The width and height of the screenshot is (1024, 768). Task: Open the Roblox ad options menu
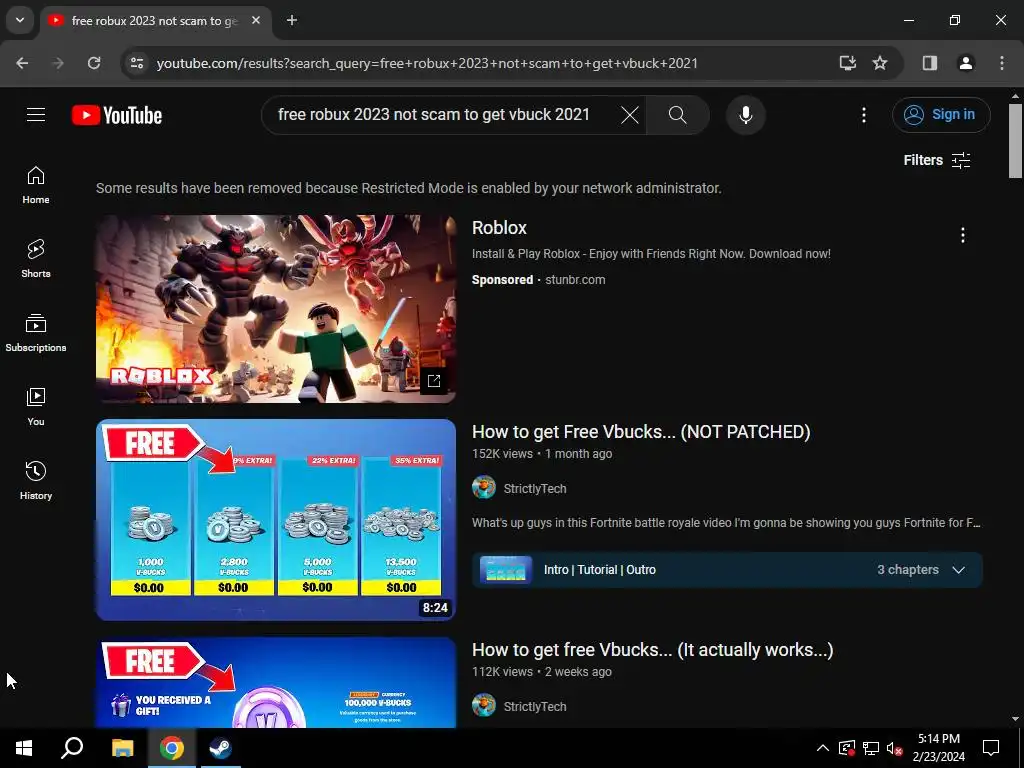coord(963,235)
